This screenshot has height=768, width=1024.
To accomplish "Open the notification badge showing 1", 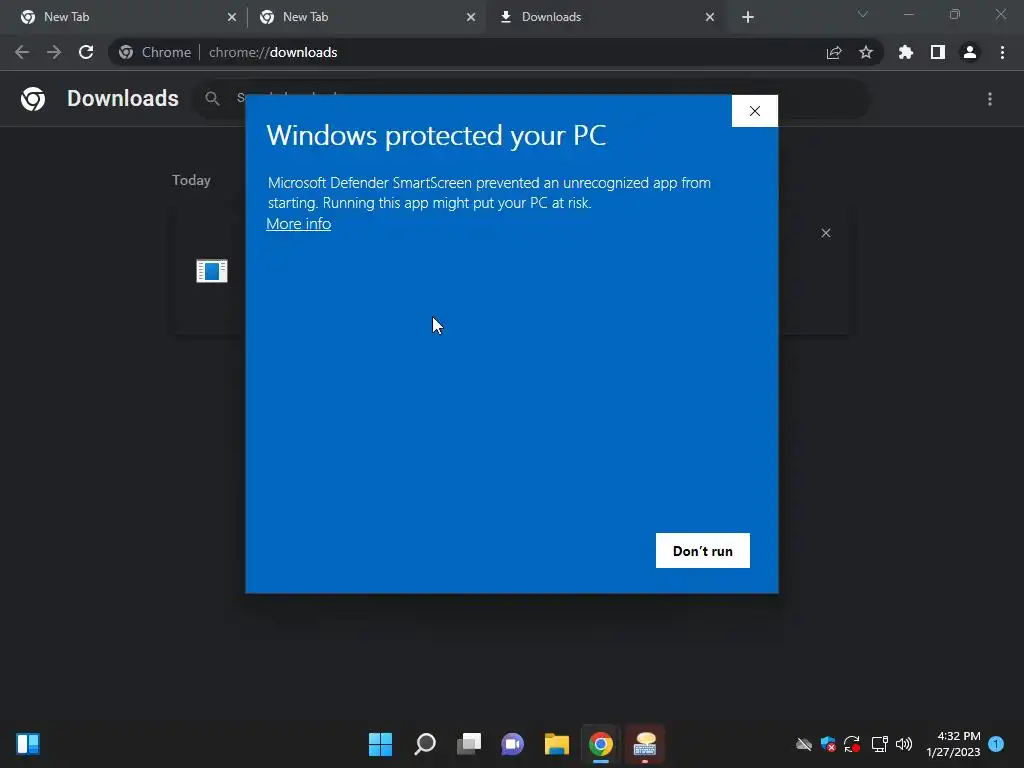I will click(996, 744).
